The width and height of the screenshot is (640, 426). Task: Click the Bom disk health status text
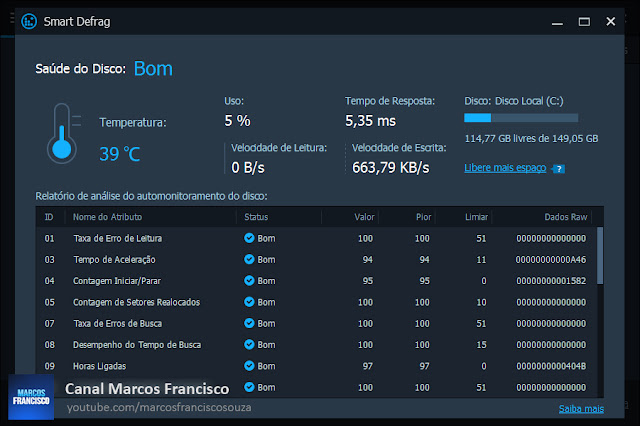(x=153, y=69)
